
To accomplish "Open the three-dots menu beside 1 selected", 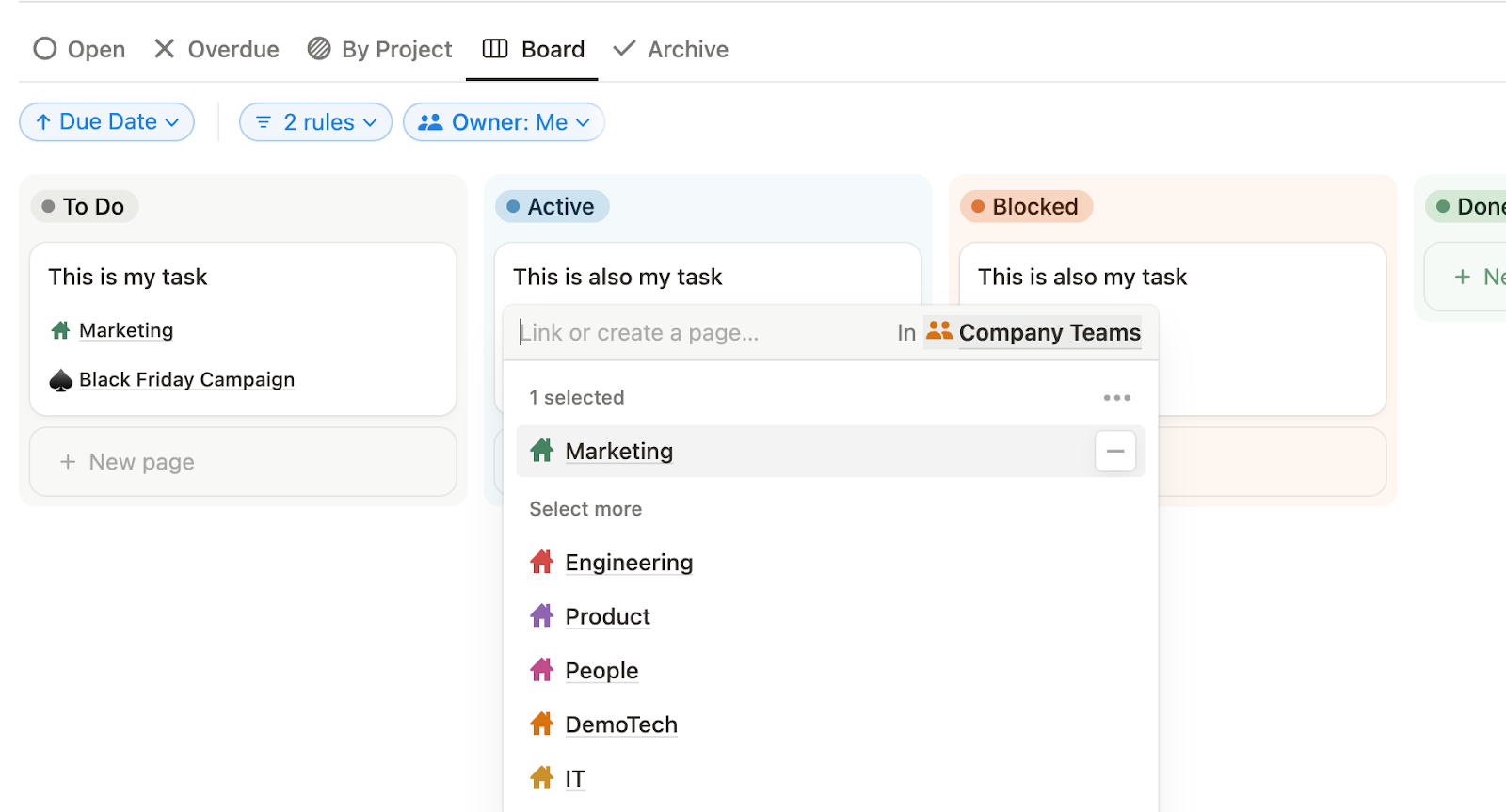I will tap(1116, 398).
